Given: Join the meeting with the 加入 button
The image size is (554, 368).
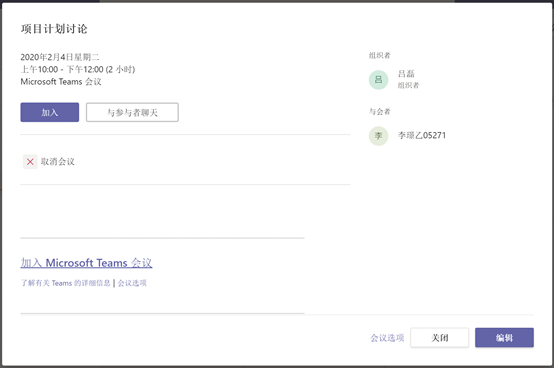Looking at the screenshot, I should coord(49,112).
